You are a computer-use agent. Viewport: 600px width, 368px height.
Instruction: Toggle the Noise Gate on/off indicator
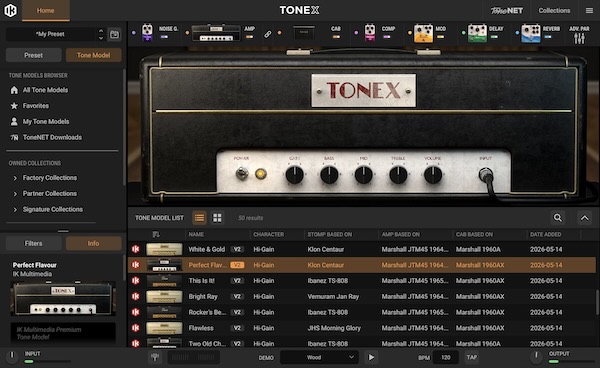[x=164, y=37]
